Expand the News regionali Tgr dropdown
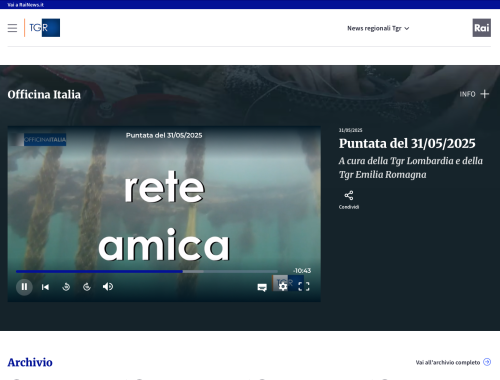Viewport: 500px width, 380px height. (378, 28)
